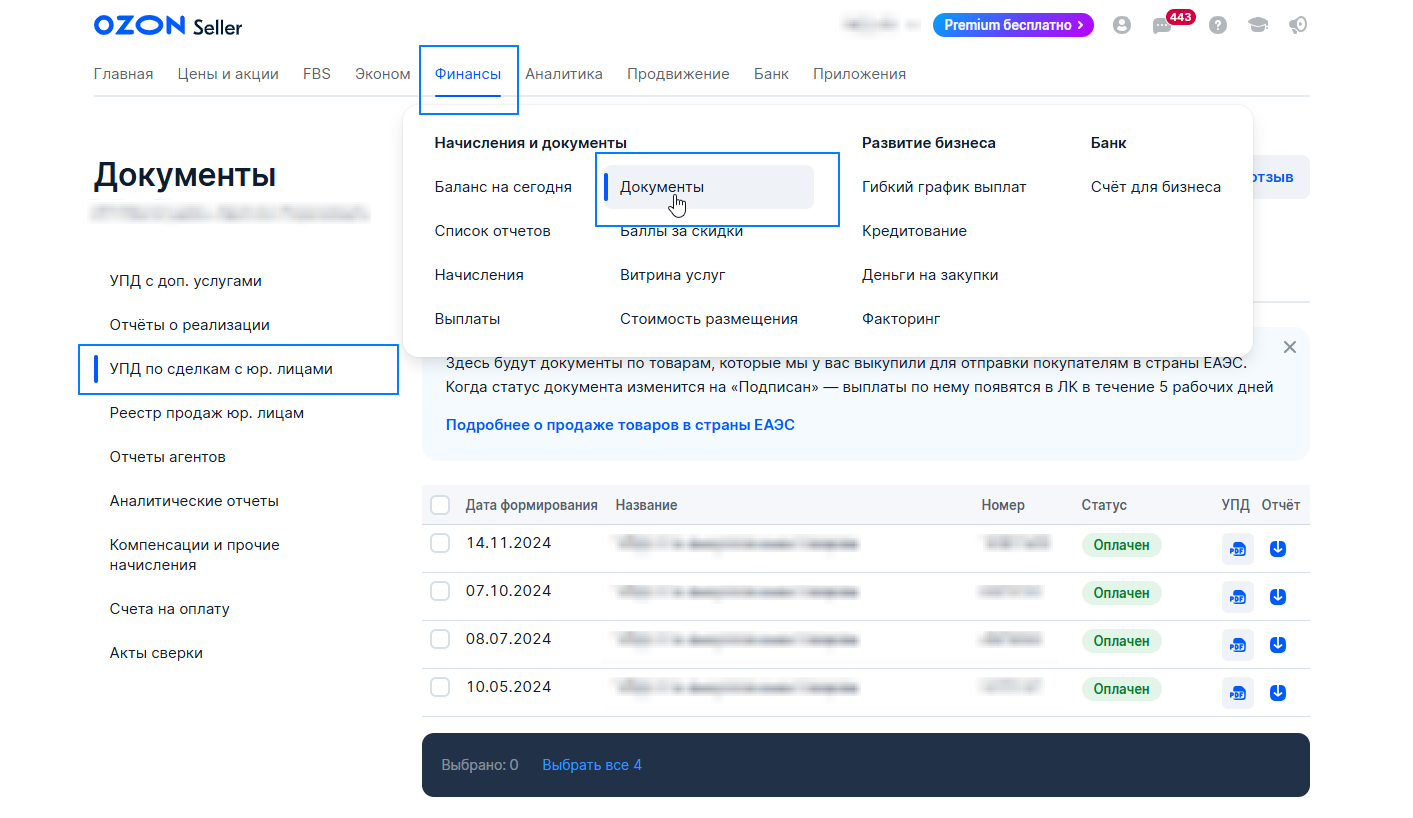Screen dimensions: 1413x818
Task: Download UPD PDF for 14.11.2024
Action: click(x=1238, y=549)
